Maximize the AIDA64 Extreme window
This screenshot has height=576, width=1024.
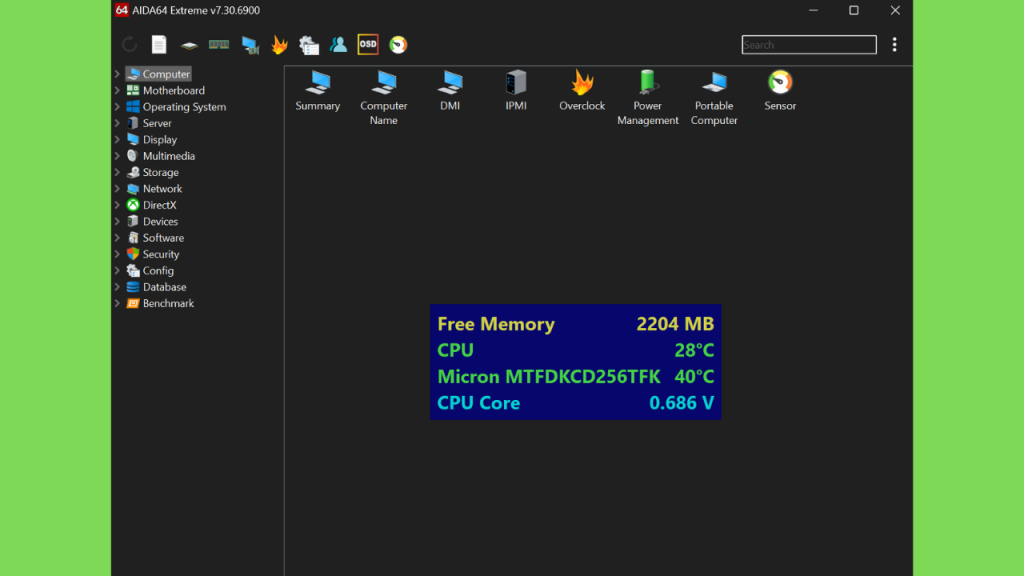854,10
